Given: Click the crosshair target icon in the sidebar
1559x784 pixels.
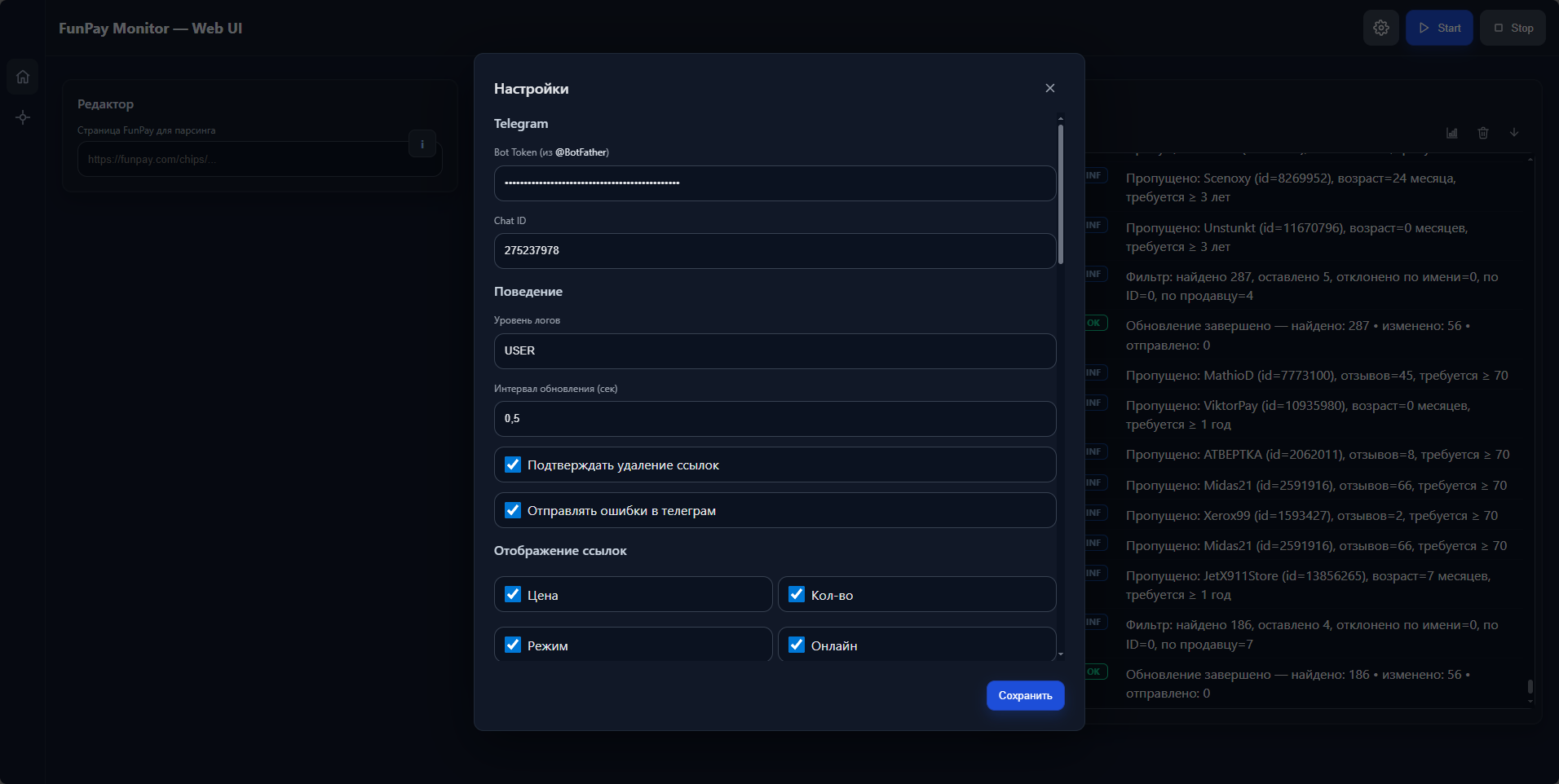Looking at the screenshot, I should pos(23,117).
